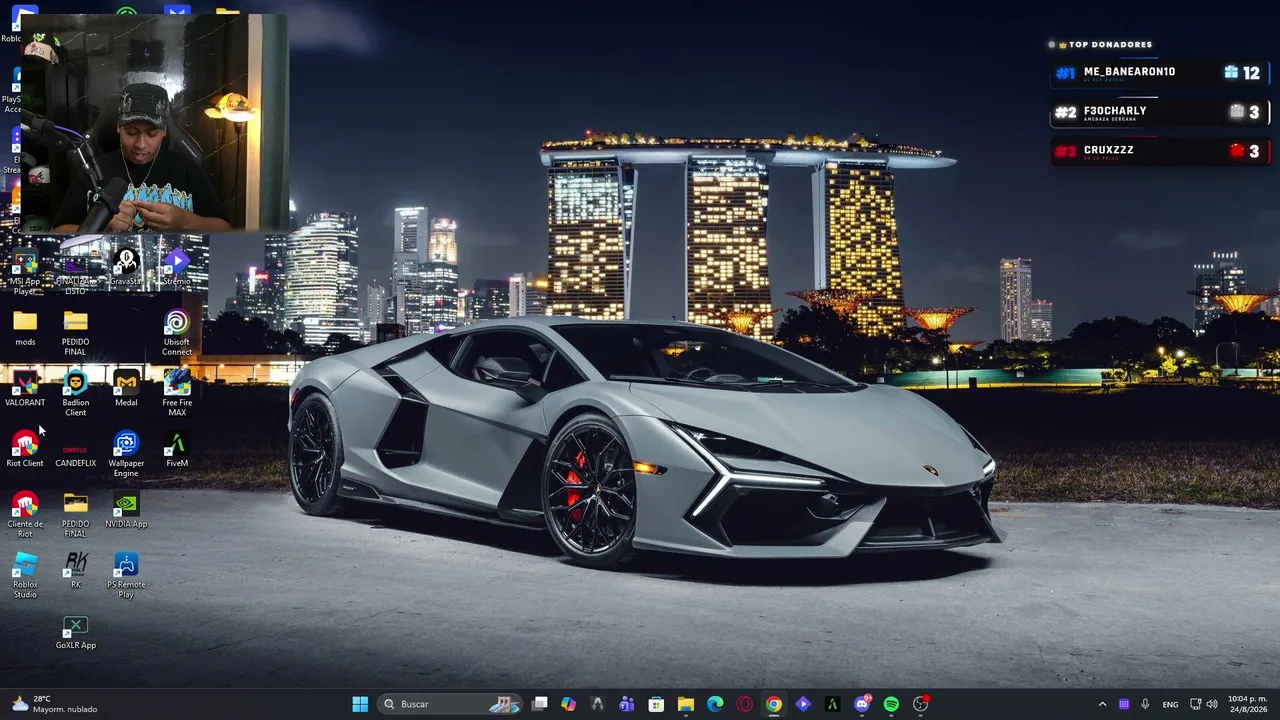
Task: Launch the Free Fire MAX shortcut
Action: pyautogui.click(x=177, y=394)
